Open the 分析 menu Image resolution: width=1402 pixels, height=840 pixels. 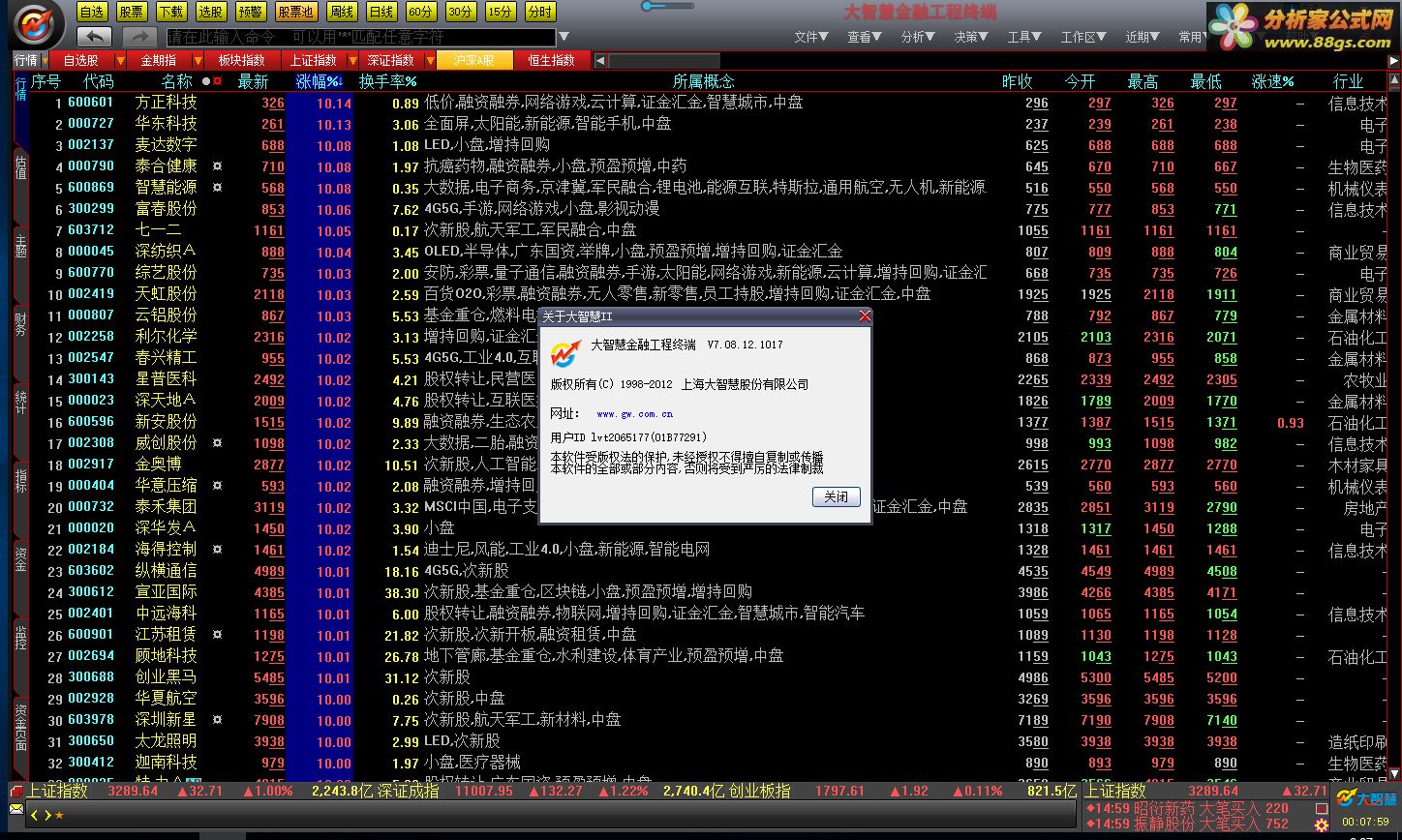918,37
